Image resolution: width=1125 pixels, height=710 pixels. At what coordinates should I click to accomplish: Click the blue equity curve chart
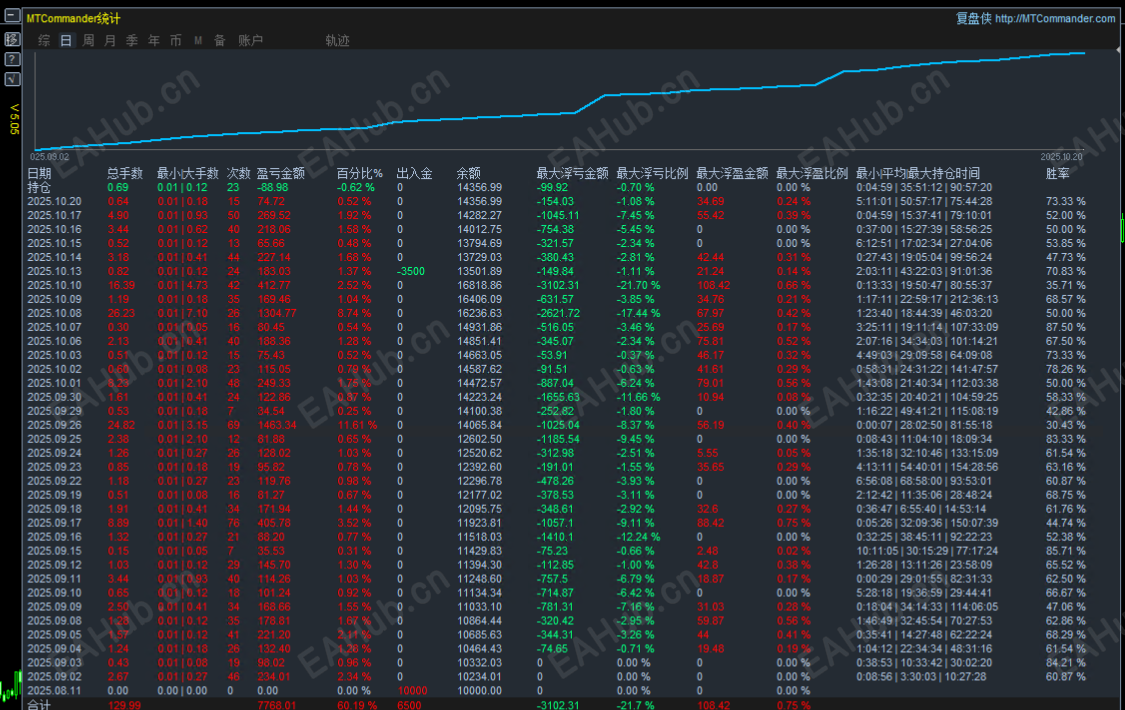(560, 100)
